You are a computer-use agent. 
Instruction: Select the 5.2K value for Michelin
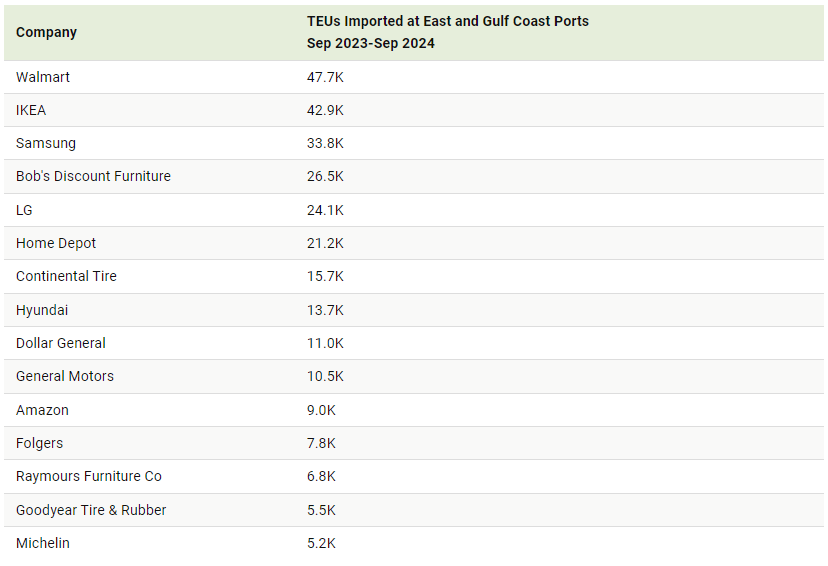tap(321, 543)
